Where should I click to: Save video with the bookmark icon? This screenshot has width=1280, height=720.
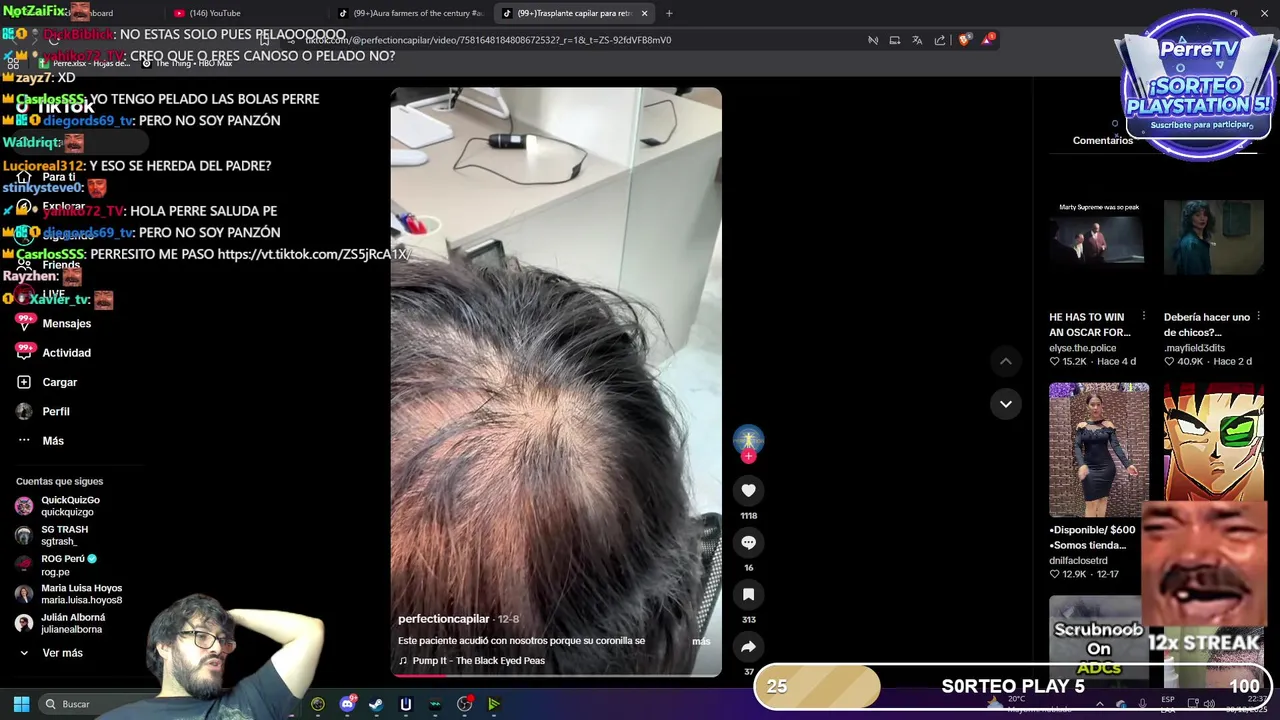pos(748,594)
